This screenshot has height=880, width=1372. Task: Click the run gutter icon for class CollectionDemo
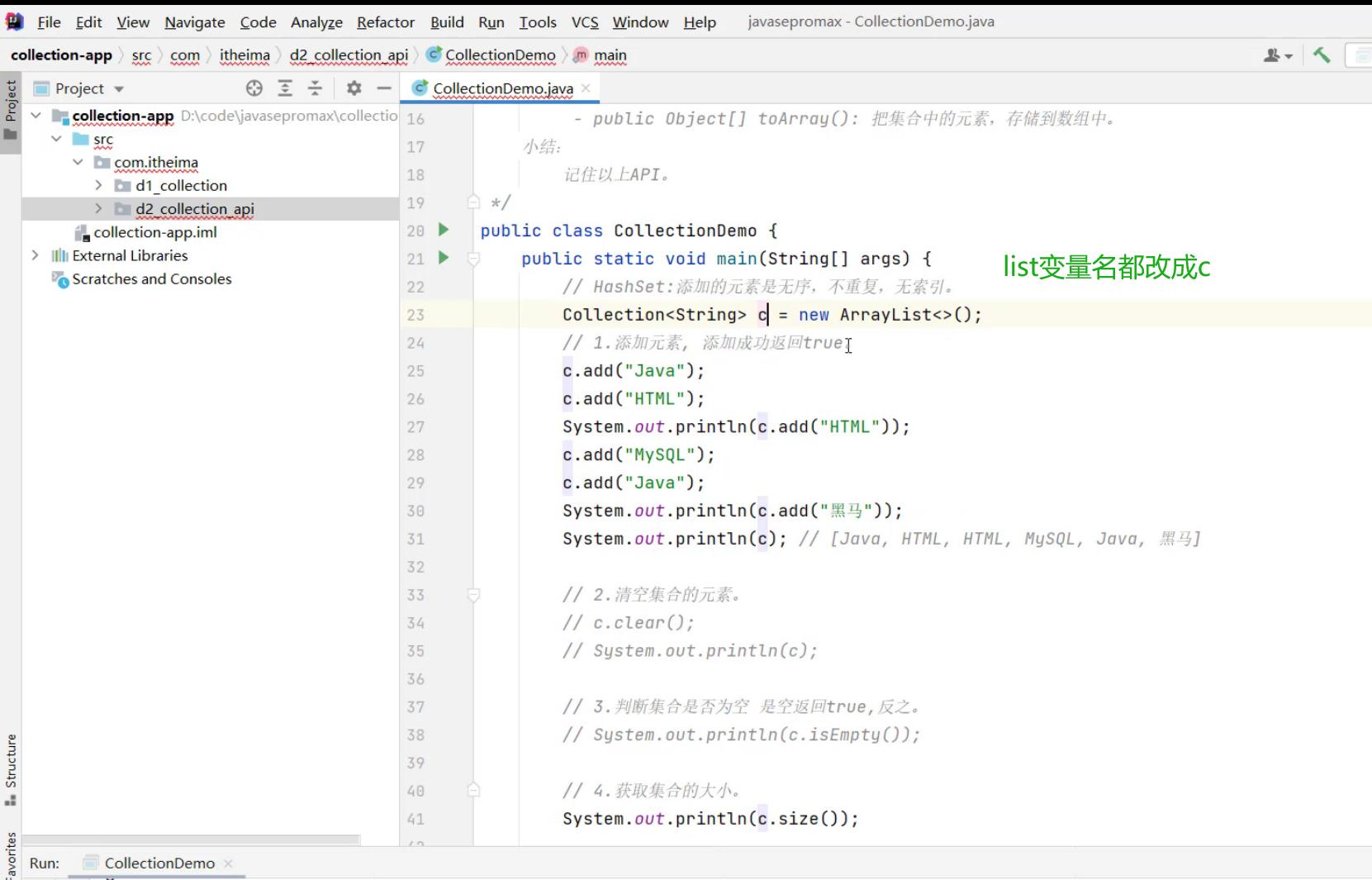[x=444, y=230]
